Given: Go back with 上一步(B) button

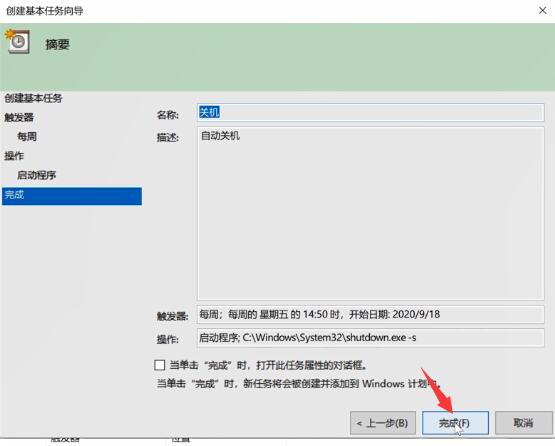Looking at the screenshot, I should [383, 423].
